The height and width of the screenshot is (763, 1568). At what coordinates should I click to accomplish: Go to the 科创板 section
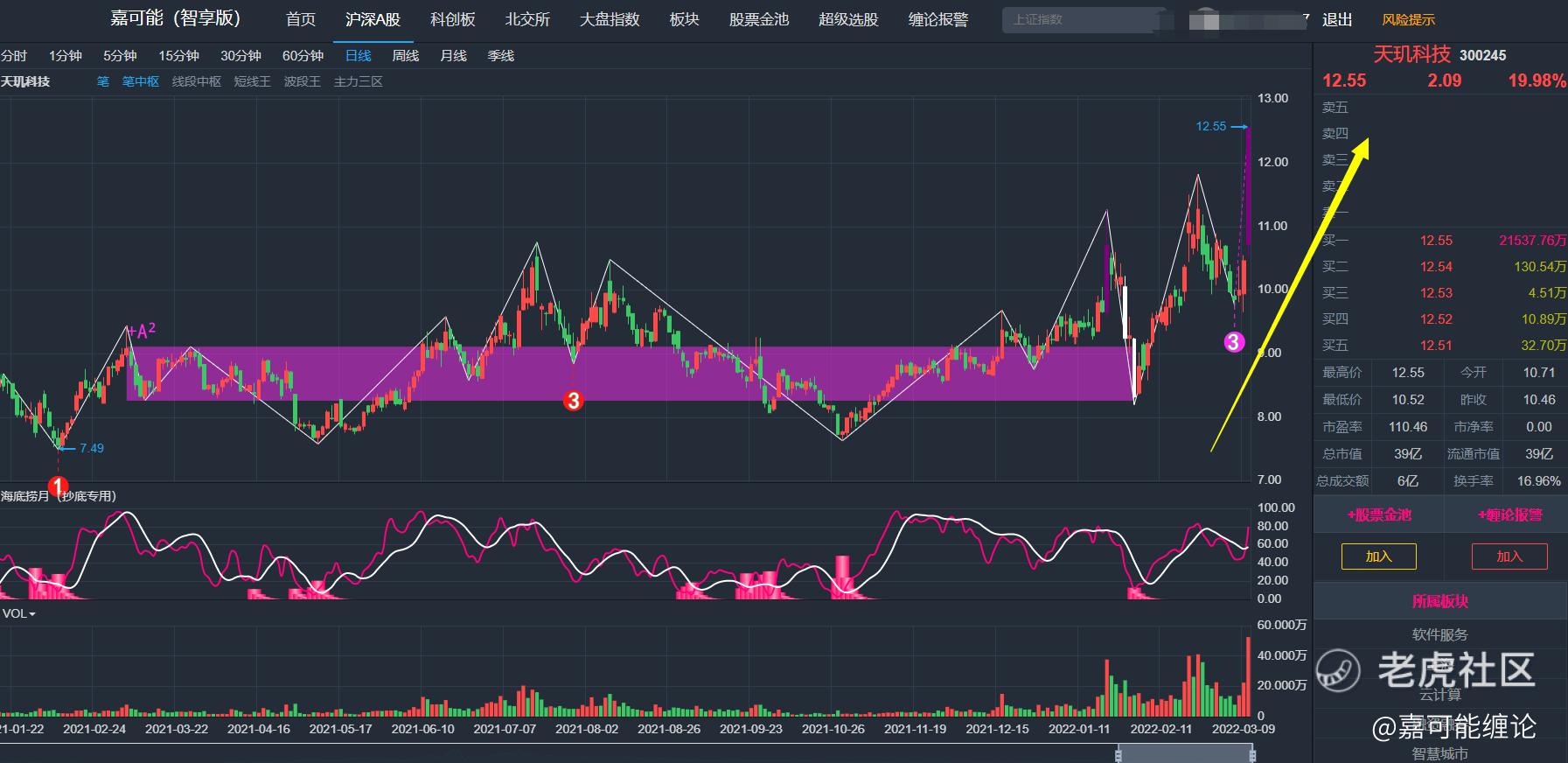pyautogui.click(x=453, y=19)
